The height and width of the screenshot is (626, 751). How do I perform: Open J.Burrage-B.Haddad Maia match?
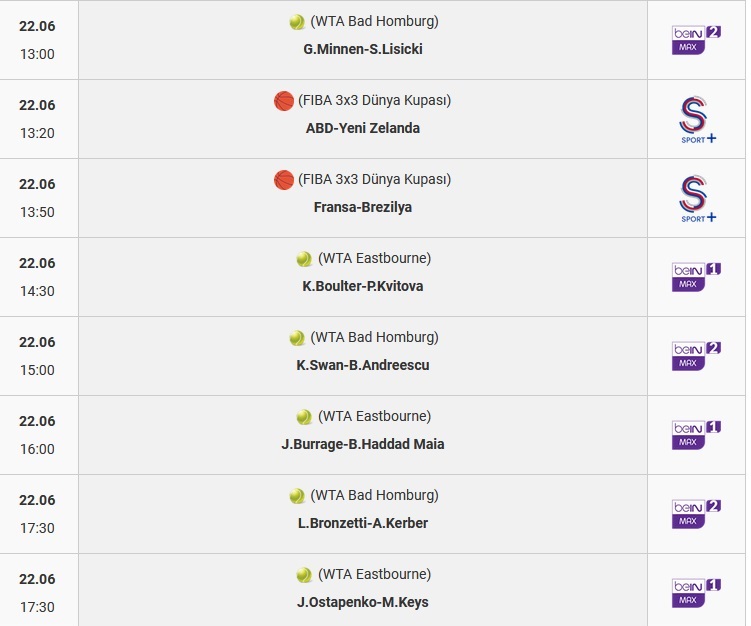click(x=363, y=444)
